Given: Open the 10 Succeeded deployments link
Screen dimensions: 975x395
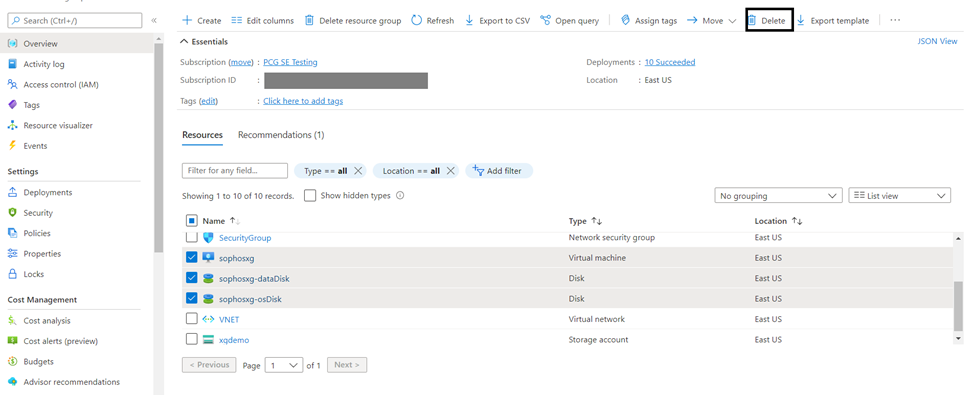Looking at the screenshot, I should click(x=670, y=62).
